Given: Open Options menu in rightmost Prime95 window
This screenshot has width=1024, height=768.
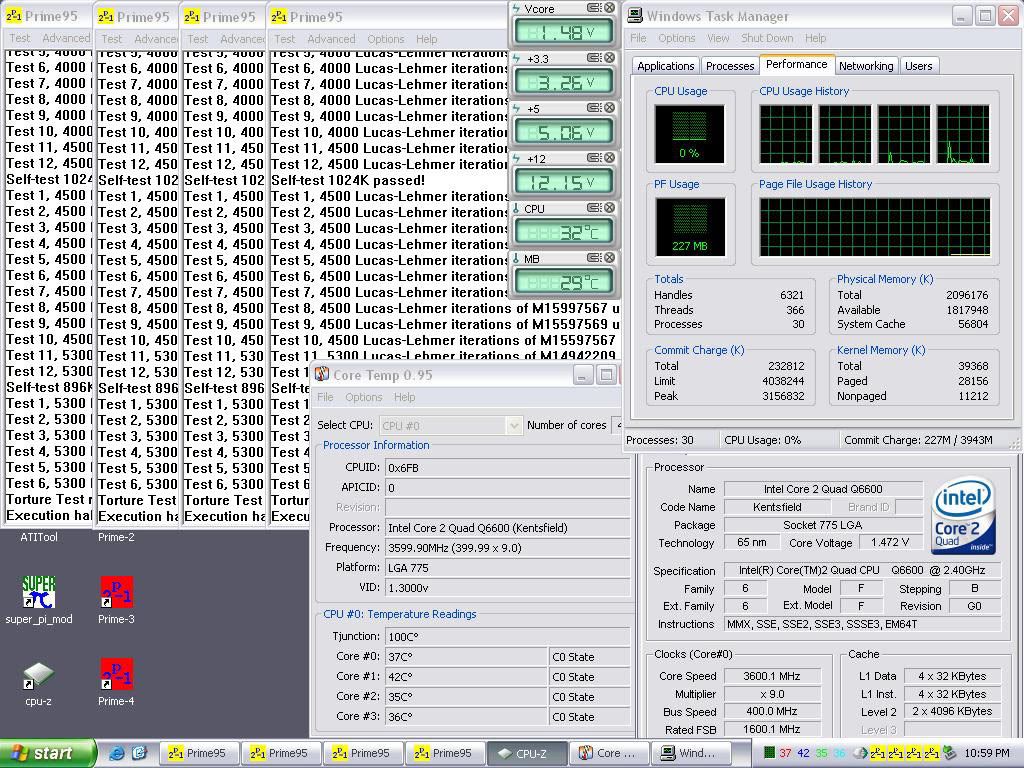Looking at the screenshot, I should [385, 39].
